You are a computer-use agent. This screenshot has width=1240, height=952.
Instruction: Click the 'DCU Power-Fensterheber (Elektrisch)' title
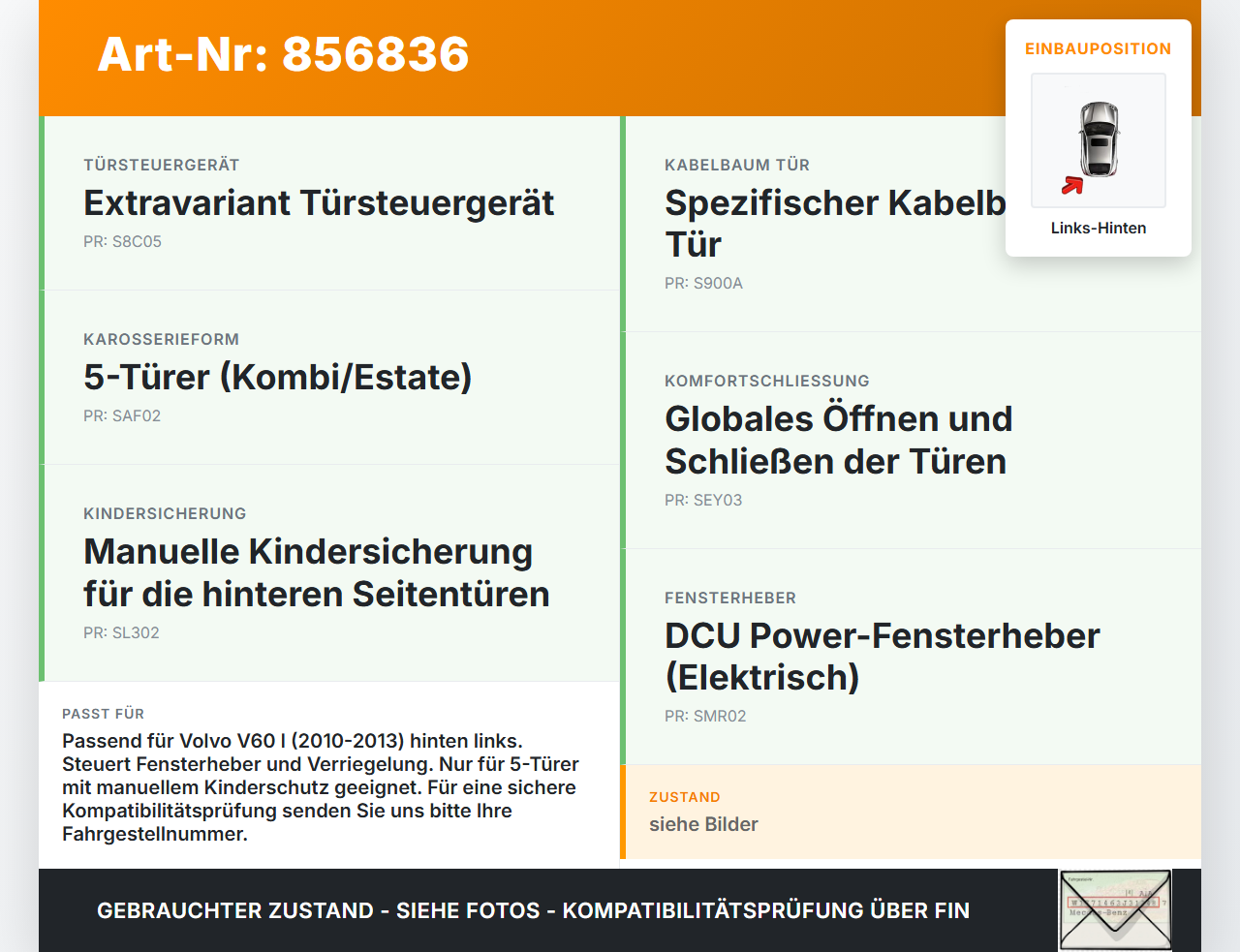pyautogui.click(x=883, y=657)
